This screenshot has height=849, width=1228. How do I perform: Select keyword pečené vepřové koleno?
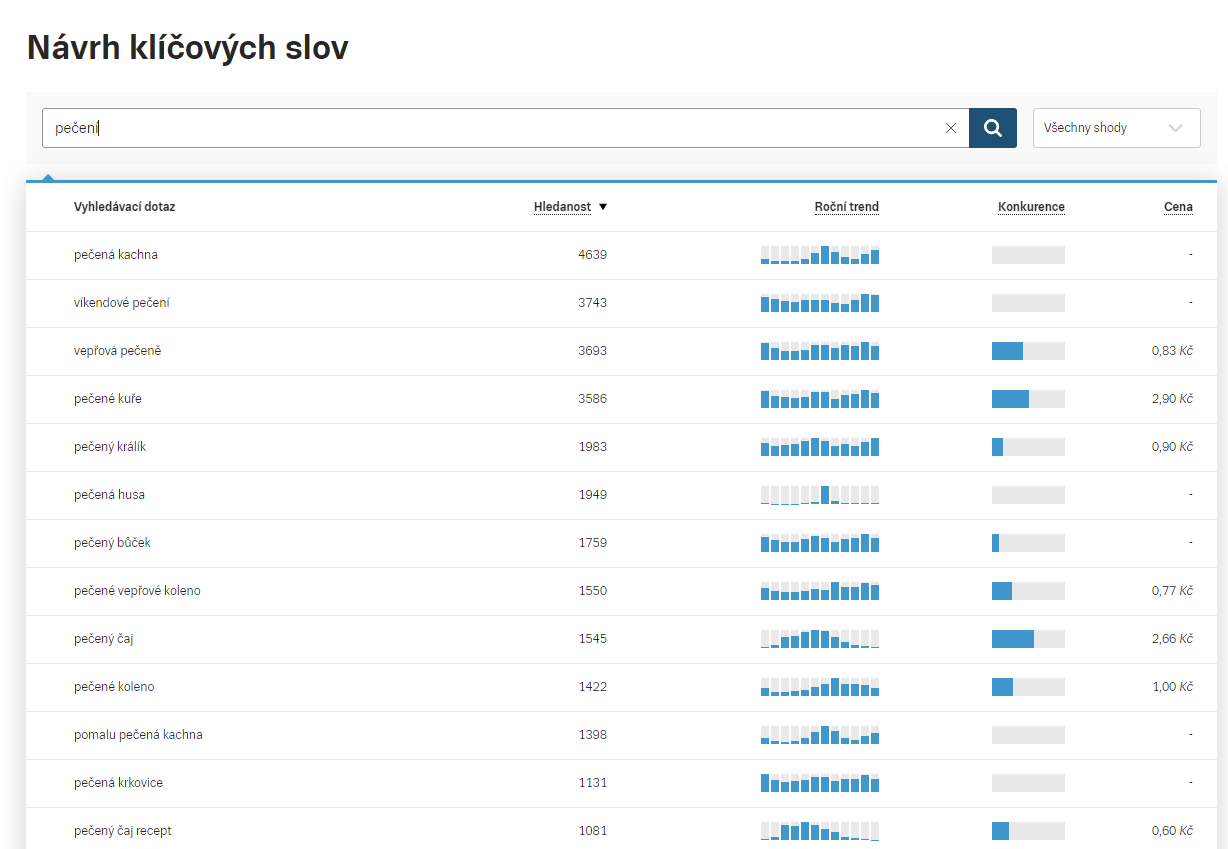(x=137, y=591)
